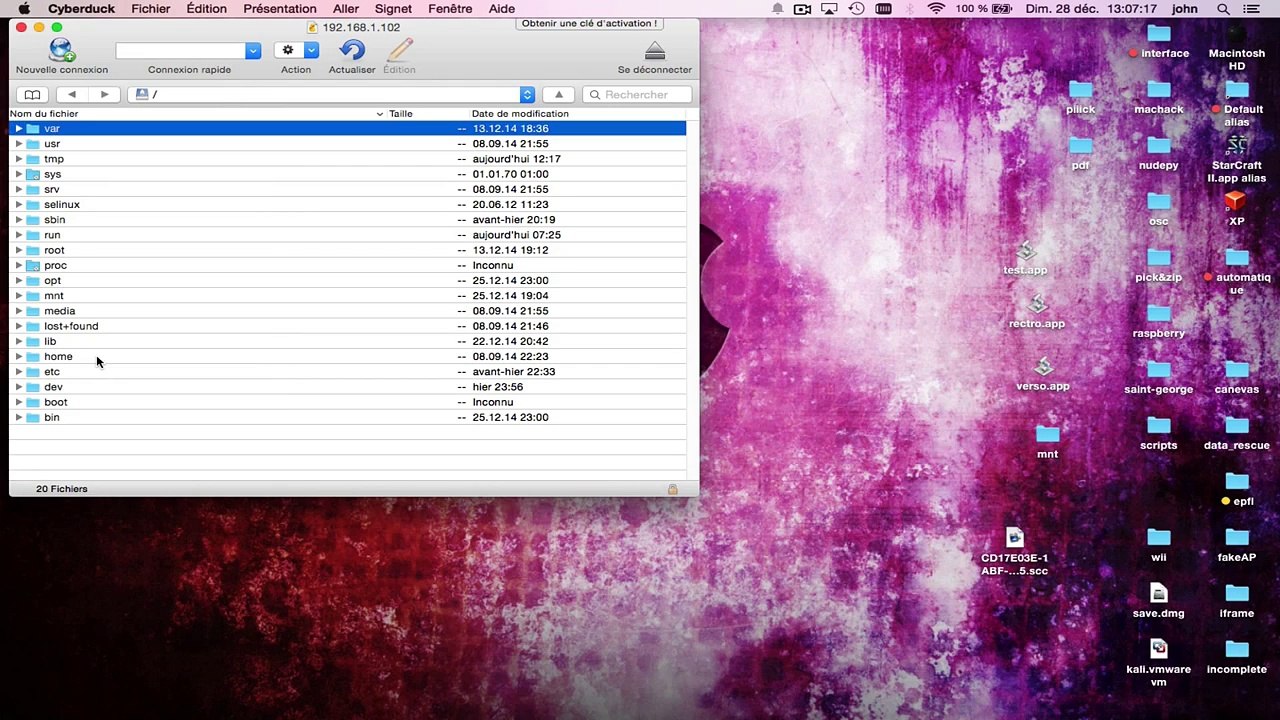Image resolution: width=1280 pixels, height=720 pixels.
Task: Expand the home folder triangle
Action: pos(19,356)
